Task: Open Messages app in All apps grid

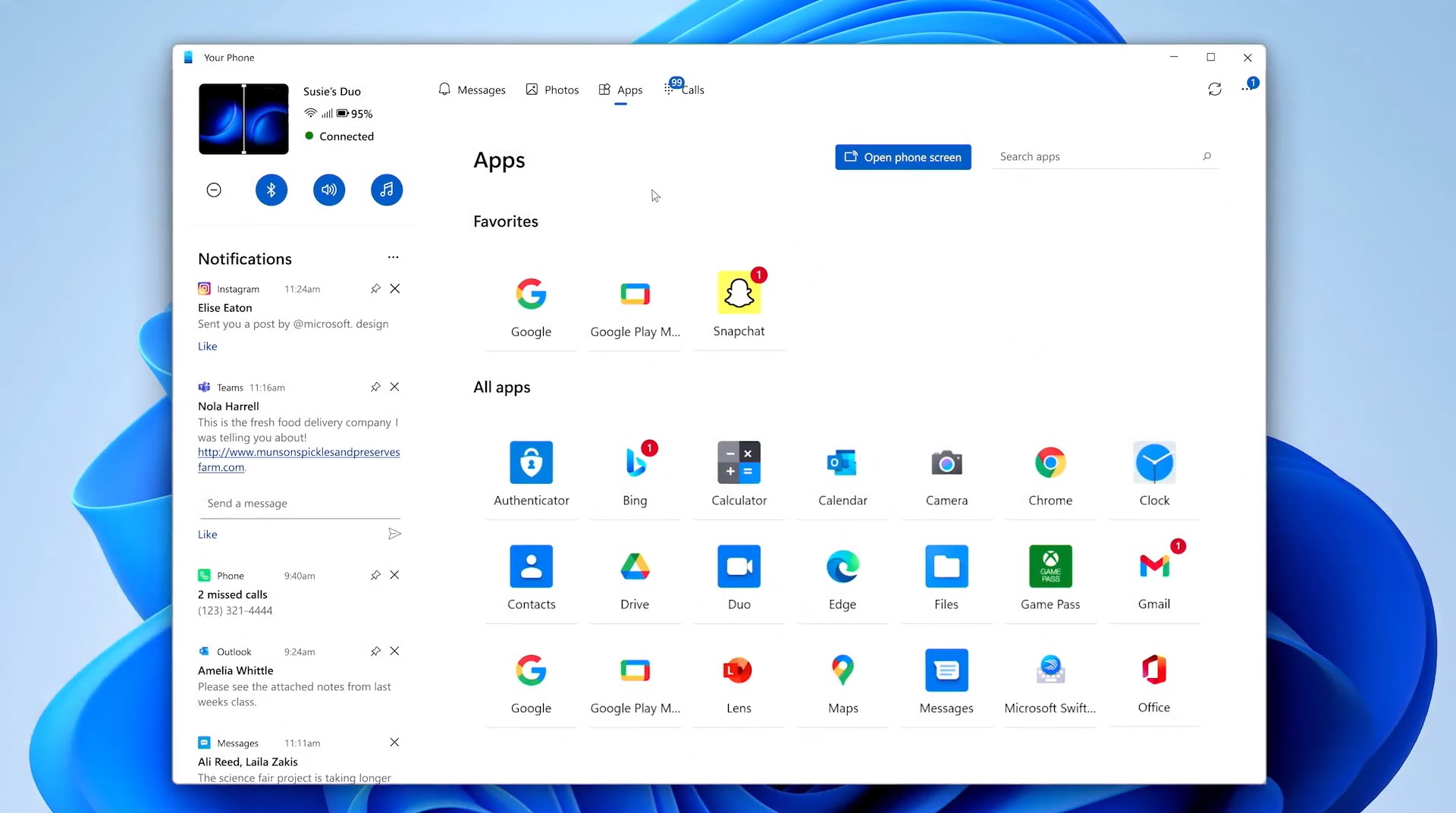Action: (946, 682)
